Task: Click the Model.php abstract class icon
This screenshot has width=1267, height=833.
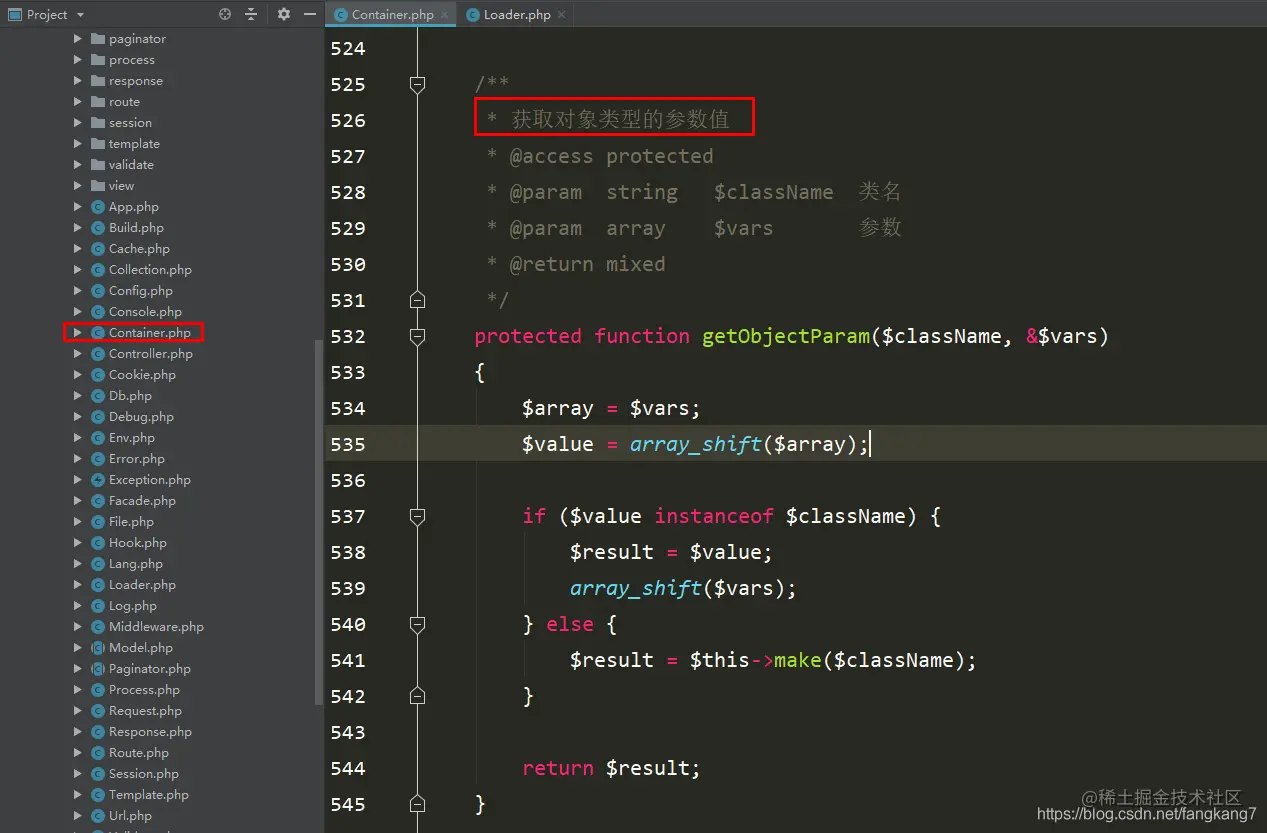Action: click(98, 648)
